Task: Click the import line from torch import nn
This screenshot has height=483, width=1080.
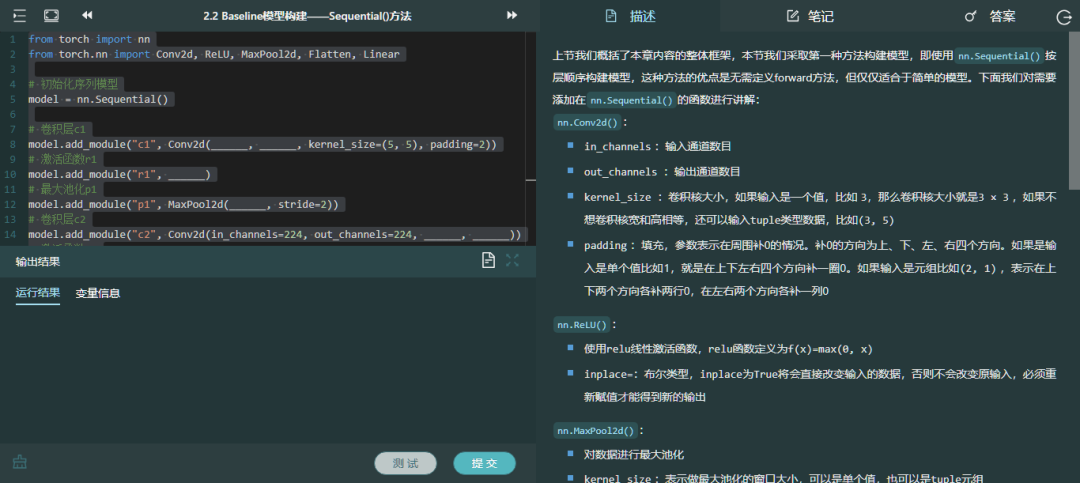Action: [90, 39]
